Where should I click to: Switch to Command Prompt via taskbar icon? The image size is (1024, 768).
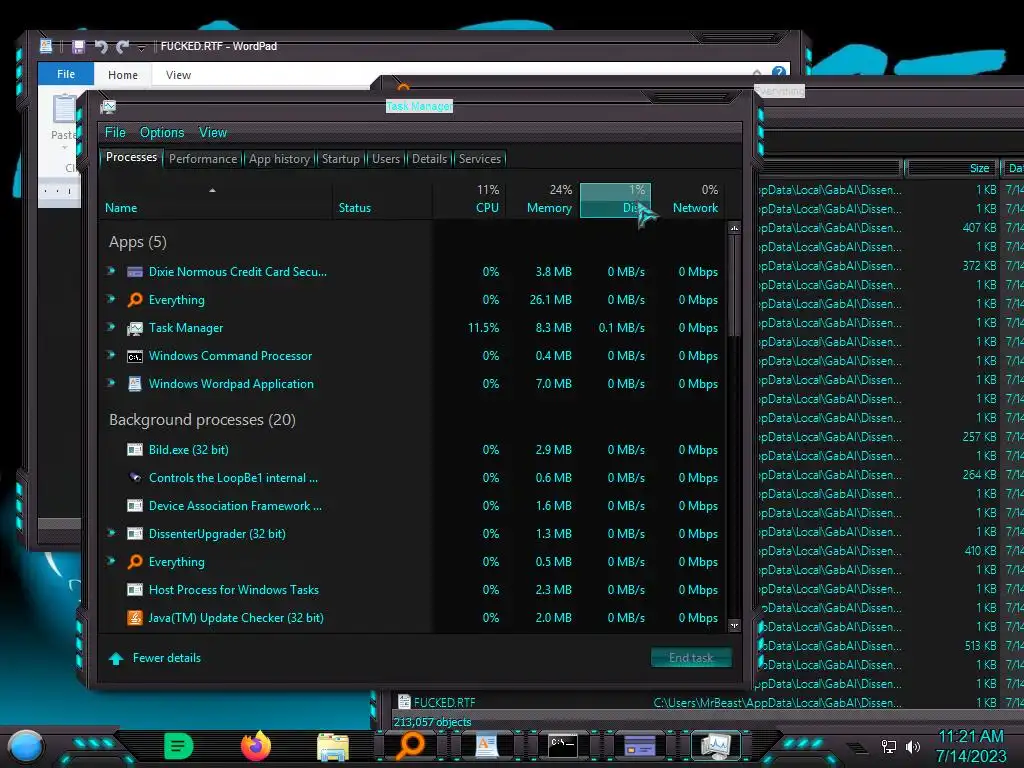[x=563, y=746]
